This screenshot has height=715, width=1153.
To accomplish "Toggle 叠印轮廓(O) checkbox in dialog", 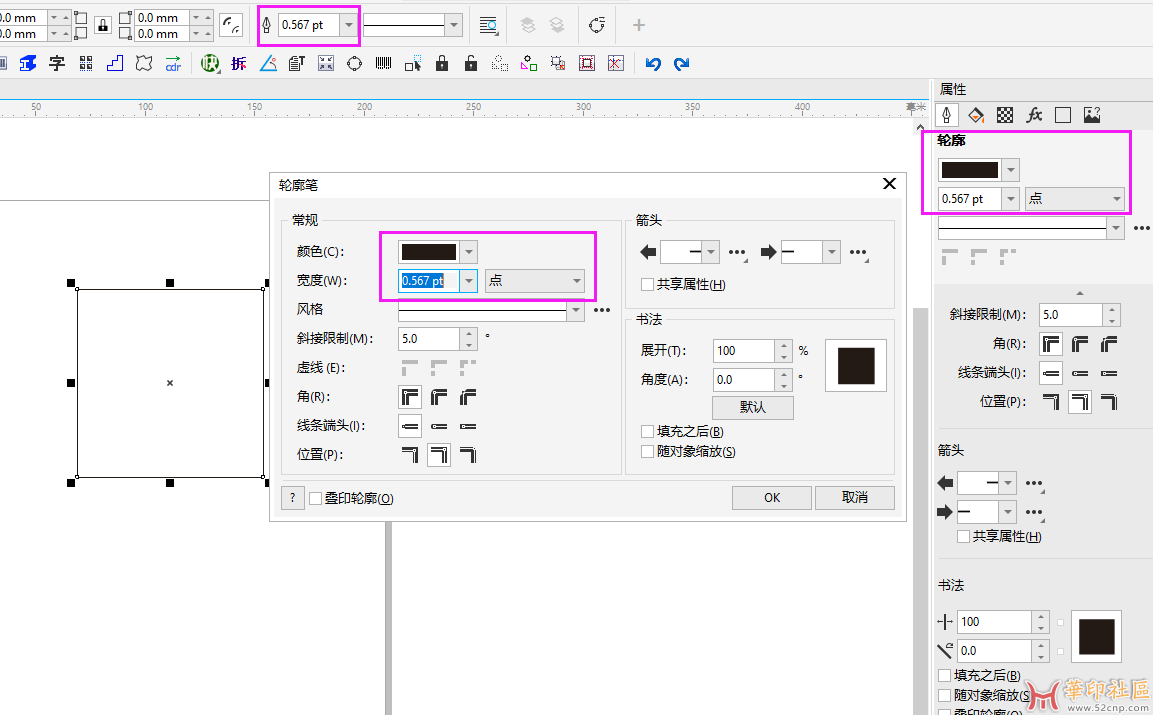I will click(315, 499).
